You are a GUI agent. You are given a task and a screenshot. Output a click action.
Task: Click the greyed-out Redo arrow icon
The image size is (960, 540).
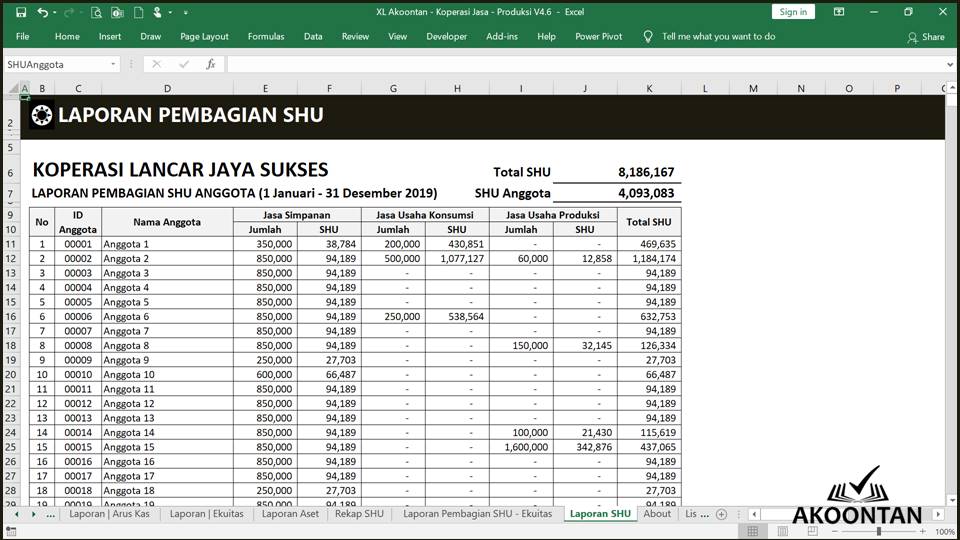[x=69, y=12]
